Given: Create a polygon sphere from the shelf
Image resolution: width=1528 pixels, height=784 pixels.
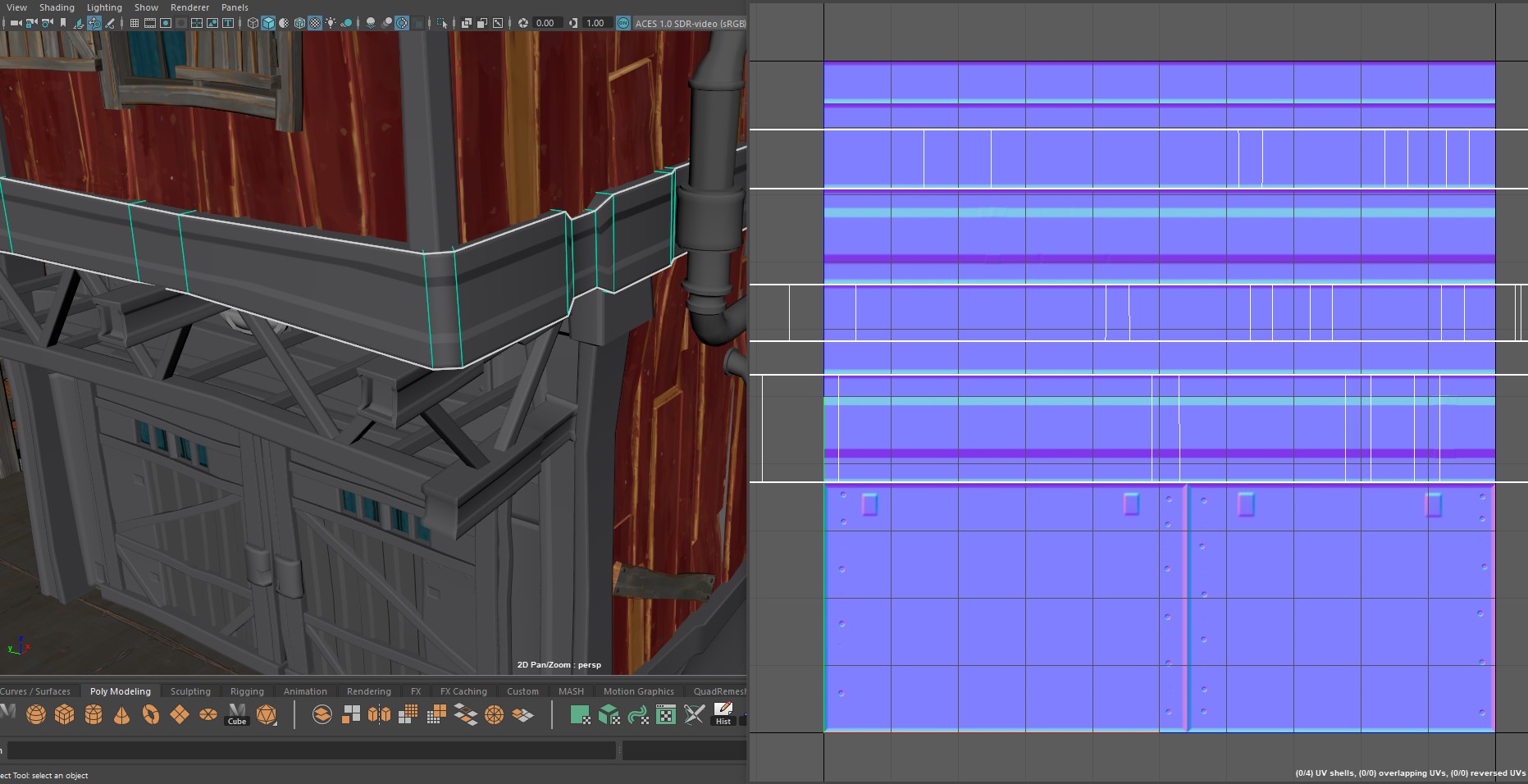Looking at the screenshot, I should click(x=35, y=714).
